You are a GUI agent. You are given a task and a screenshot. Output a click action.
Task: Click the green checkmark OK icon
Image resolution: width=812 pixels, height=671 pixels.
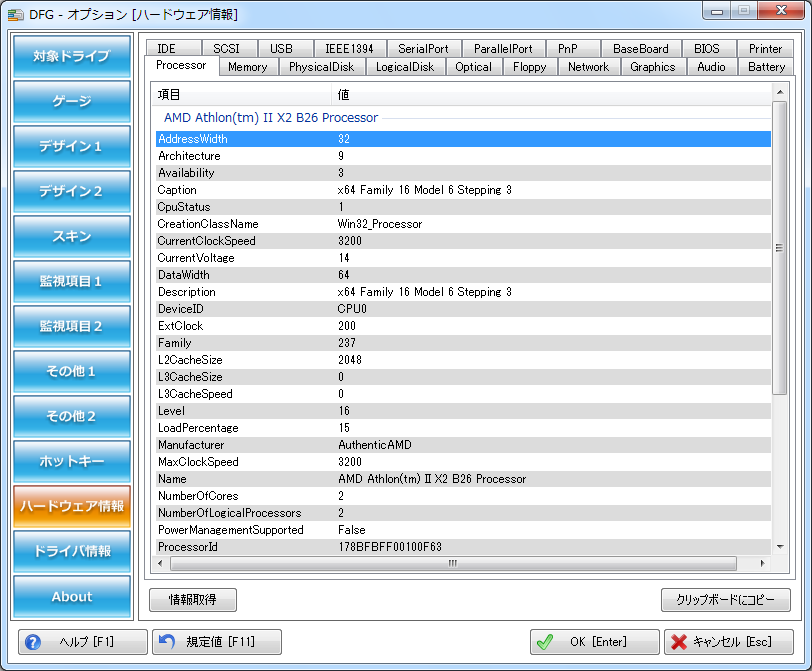click(x=545, y=642)
